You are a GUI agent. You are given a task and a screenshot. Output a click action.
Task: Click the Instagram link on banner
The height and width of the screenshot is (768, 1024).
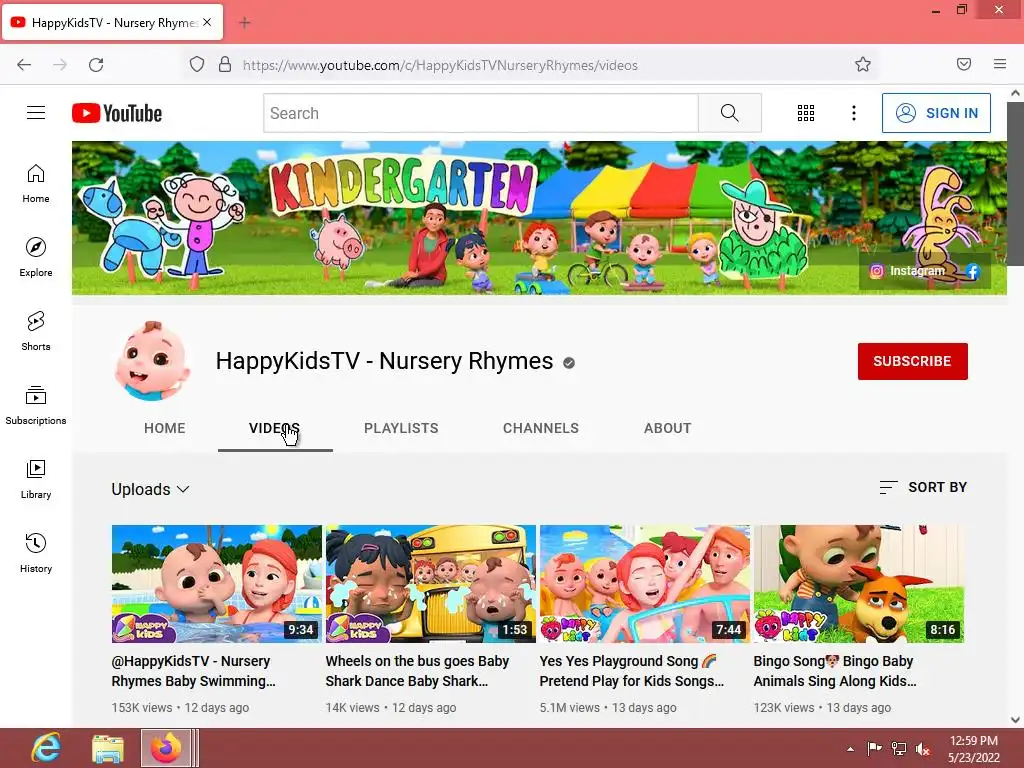click(x=908, y=270)
